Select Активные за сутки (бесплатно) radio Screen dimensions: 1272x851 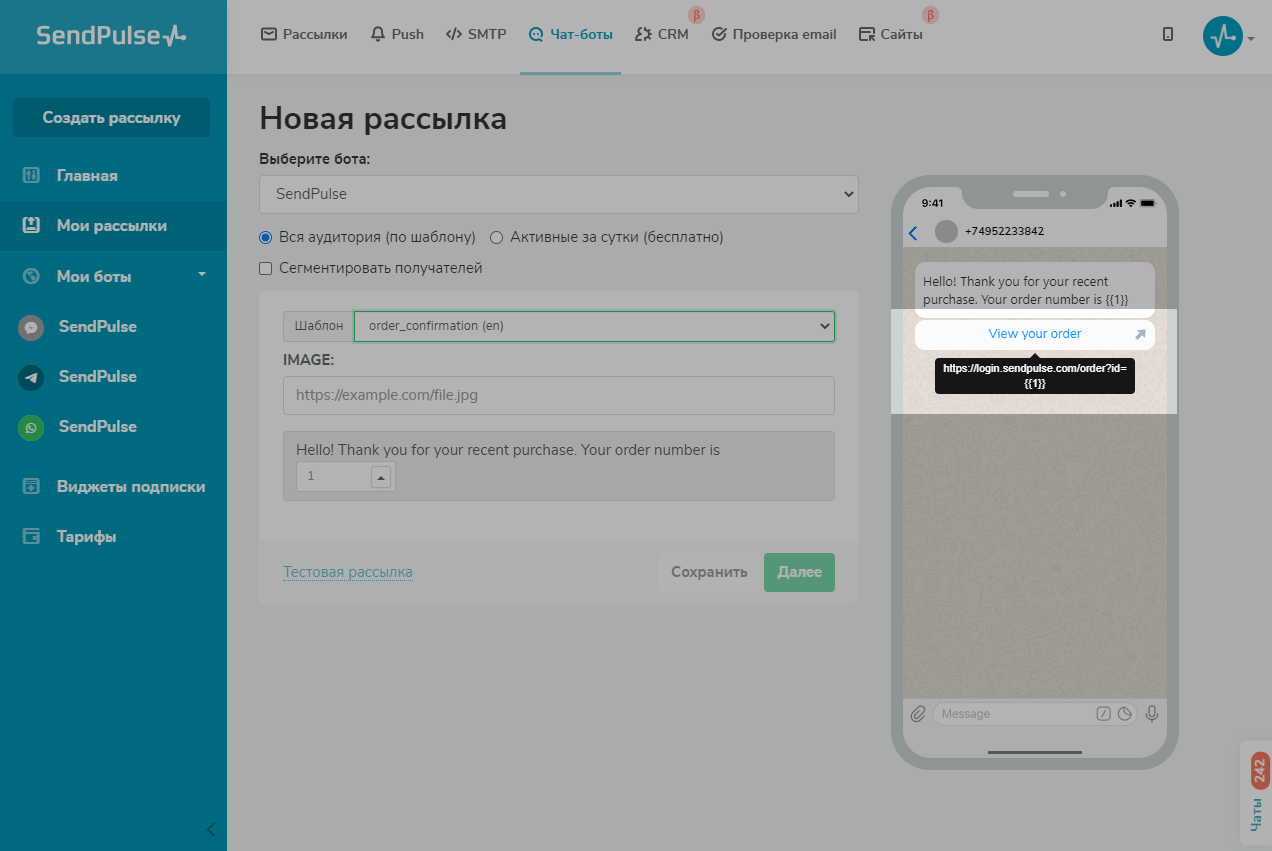pos(496,238)
